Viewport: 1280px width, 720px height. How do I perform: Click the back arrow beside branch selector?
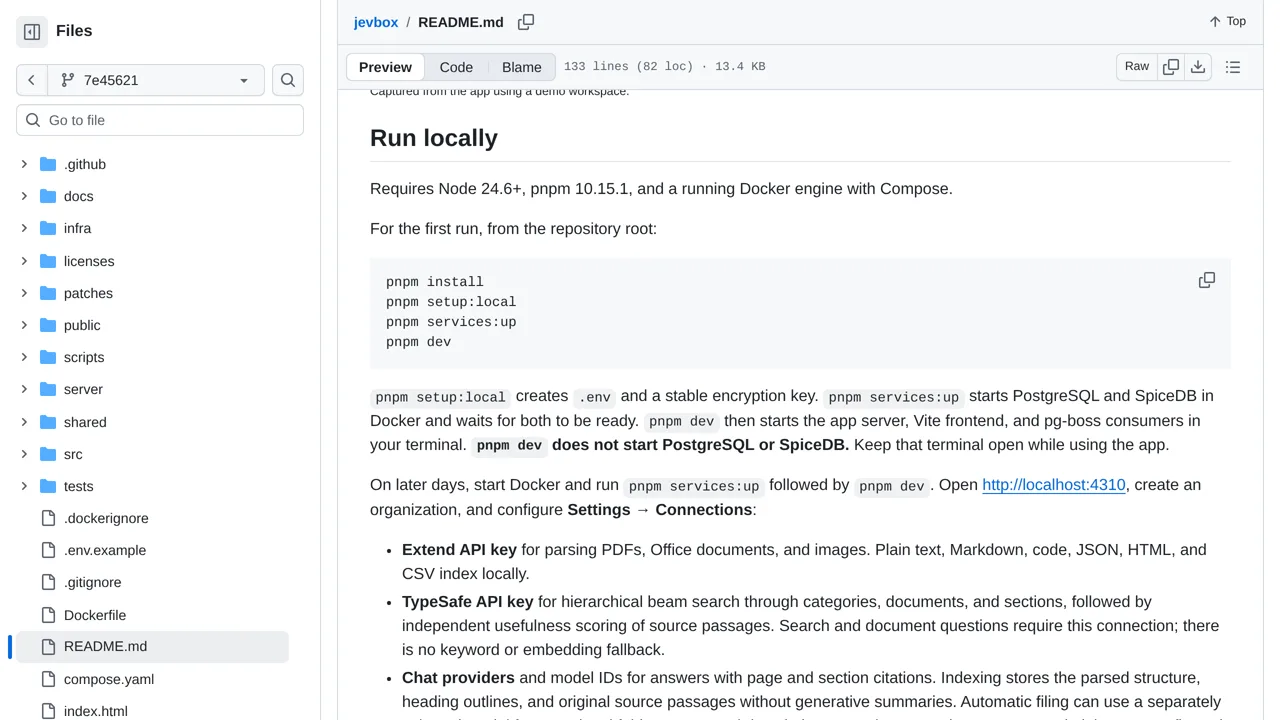pyautogui.click(x=32, y=80)
